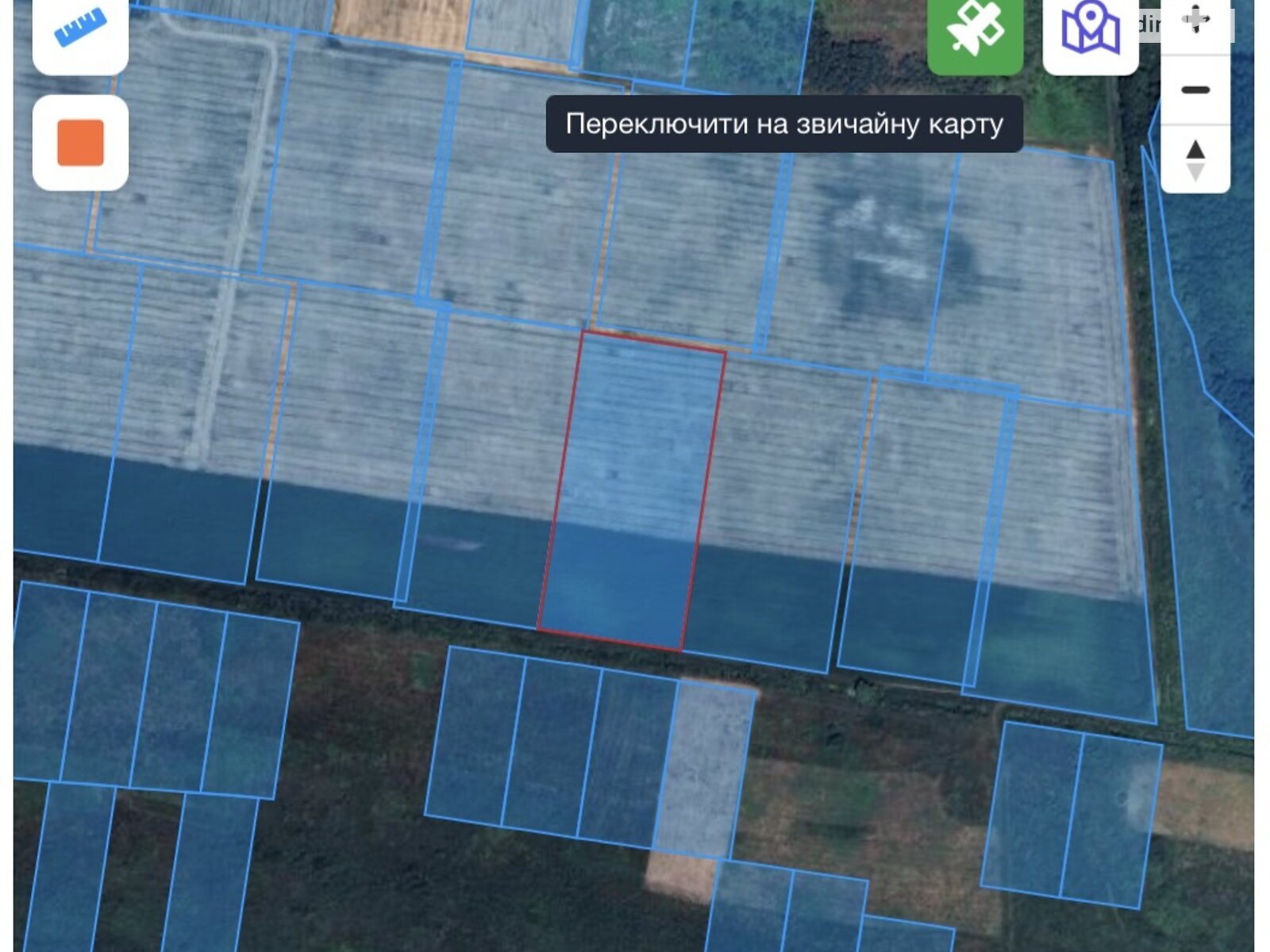Zoom out with the minus button
1270x952 pixels.
point(1195,90)
